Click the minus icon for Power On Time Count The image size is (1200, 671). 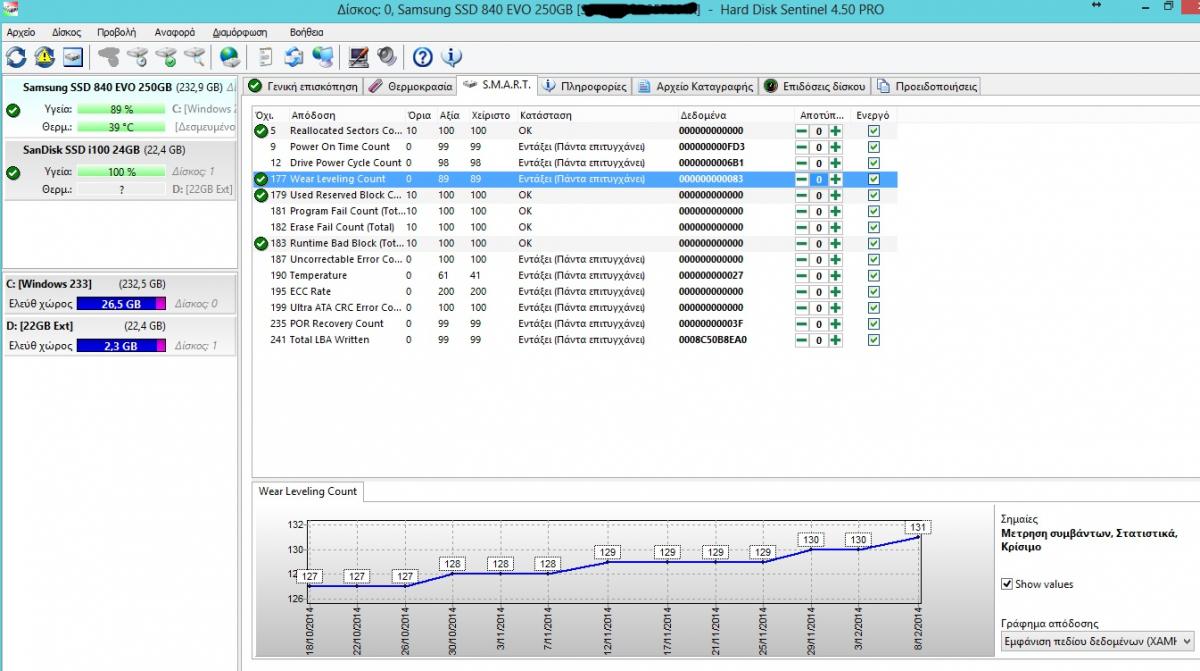802,147
